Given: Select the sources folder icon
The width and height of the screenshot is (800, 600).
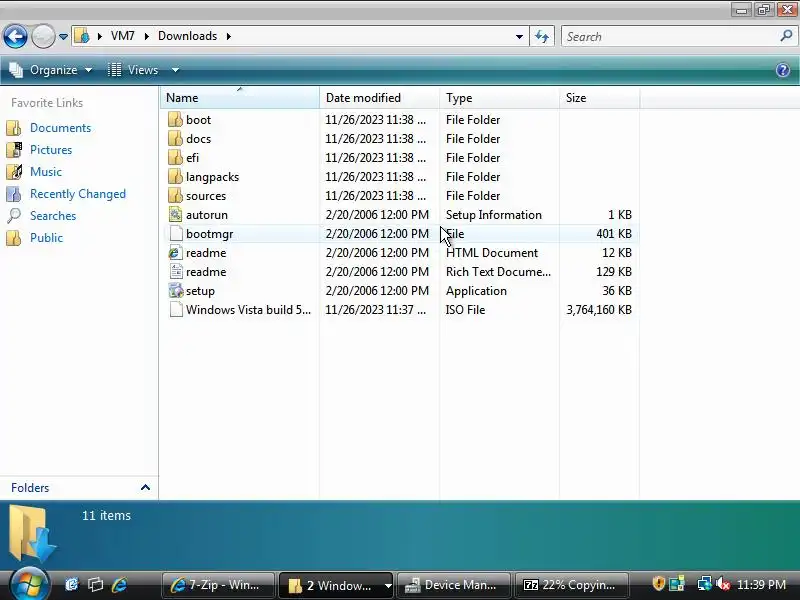Looking at the screenshot, I should point(176,195).
